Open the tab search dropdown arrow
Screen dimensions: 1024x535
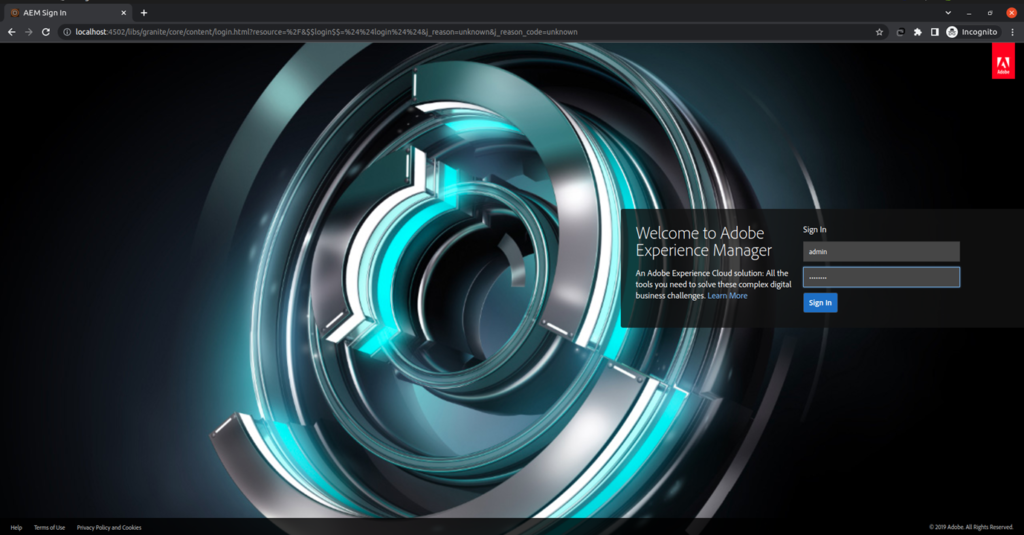pyautogui.click(x=948, y=12)
